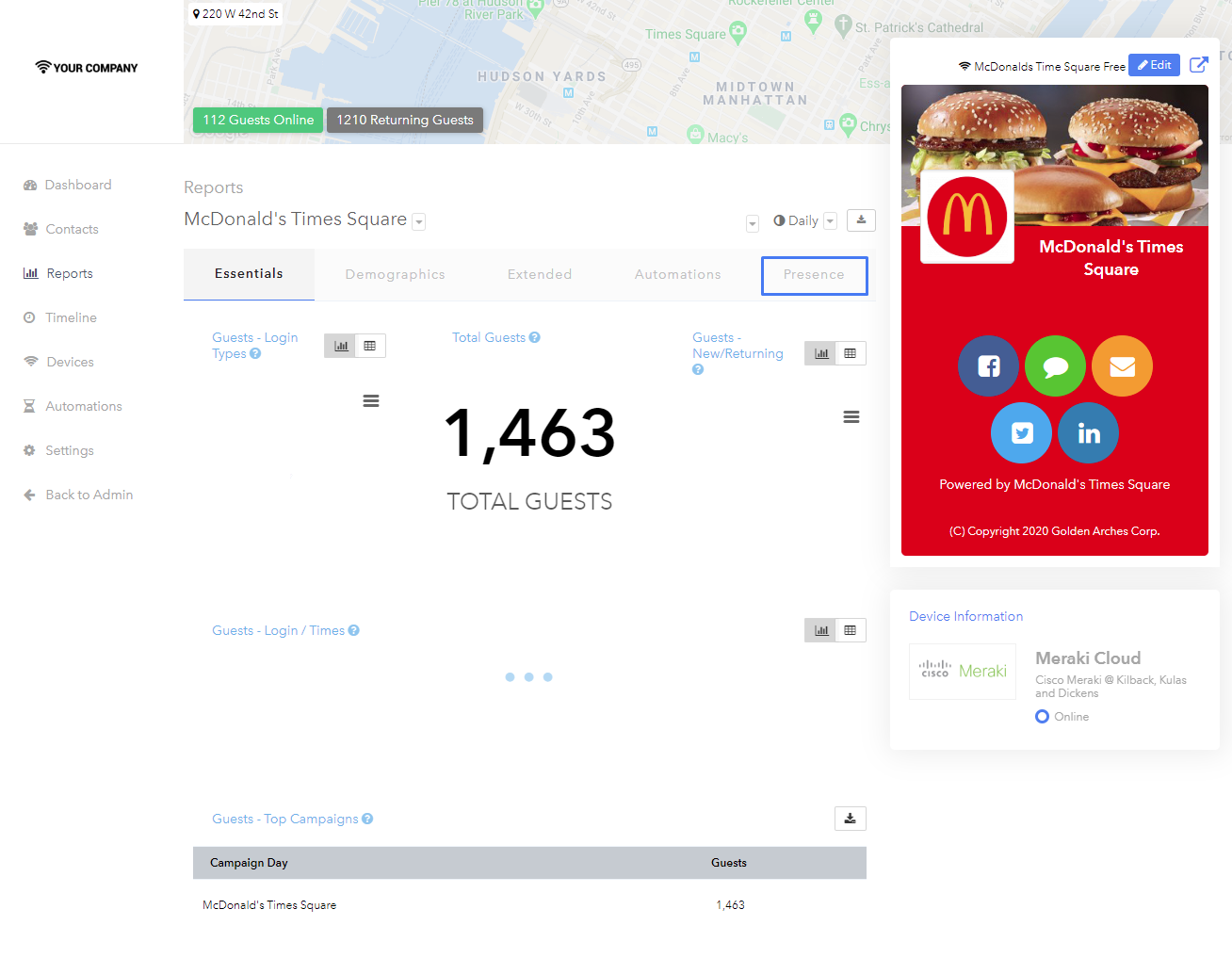Click the 112 Guests Online badge
1232x958 pixels.
(x=258, y=120)
